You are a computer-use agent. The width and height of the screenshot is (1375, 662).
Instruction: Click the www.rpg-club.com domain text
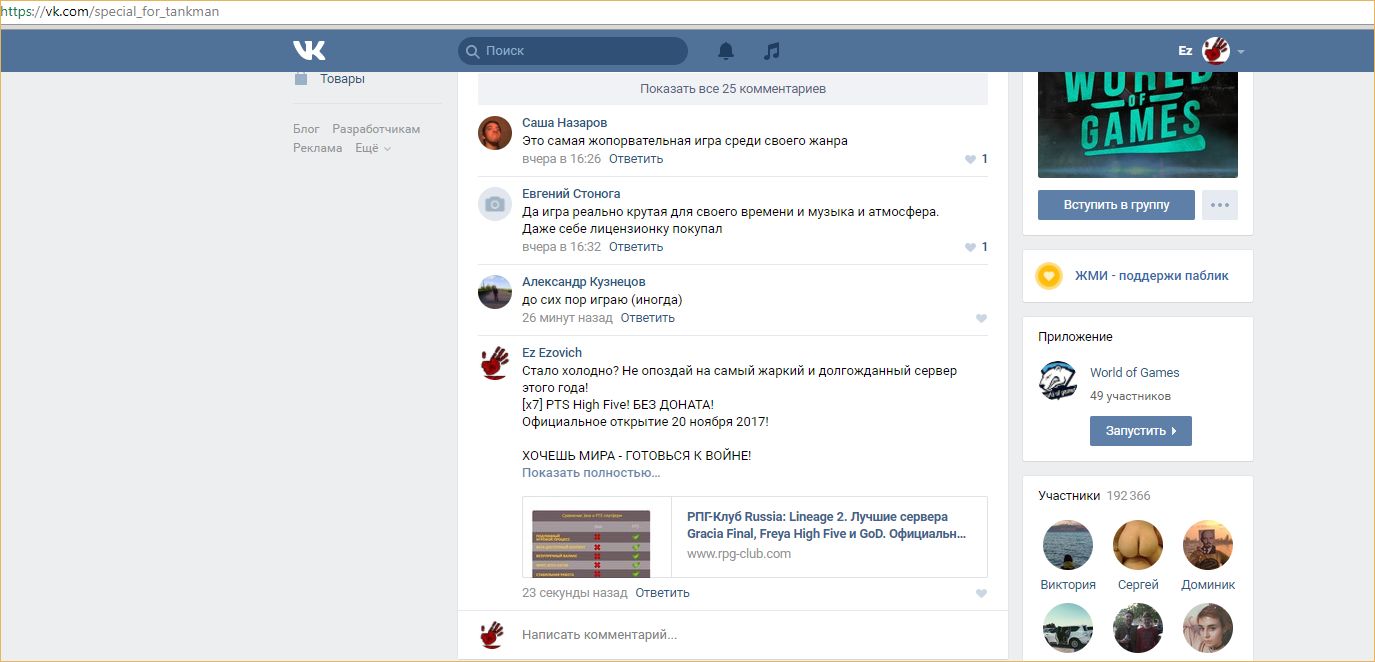739,554
